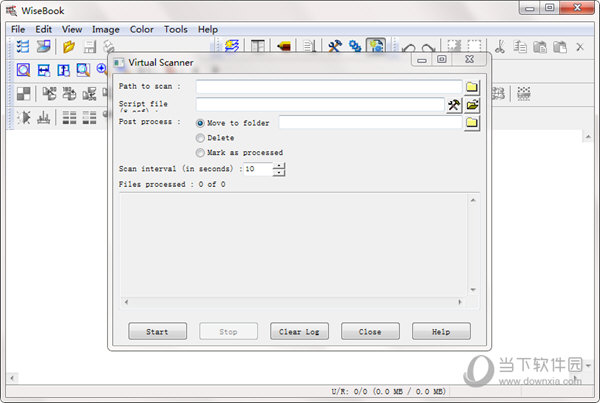Image resolution: width=600 pixels, height=403 pixels.
Task: Click the red pencil eraser toolbar icon
Action: (284, 47)
